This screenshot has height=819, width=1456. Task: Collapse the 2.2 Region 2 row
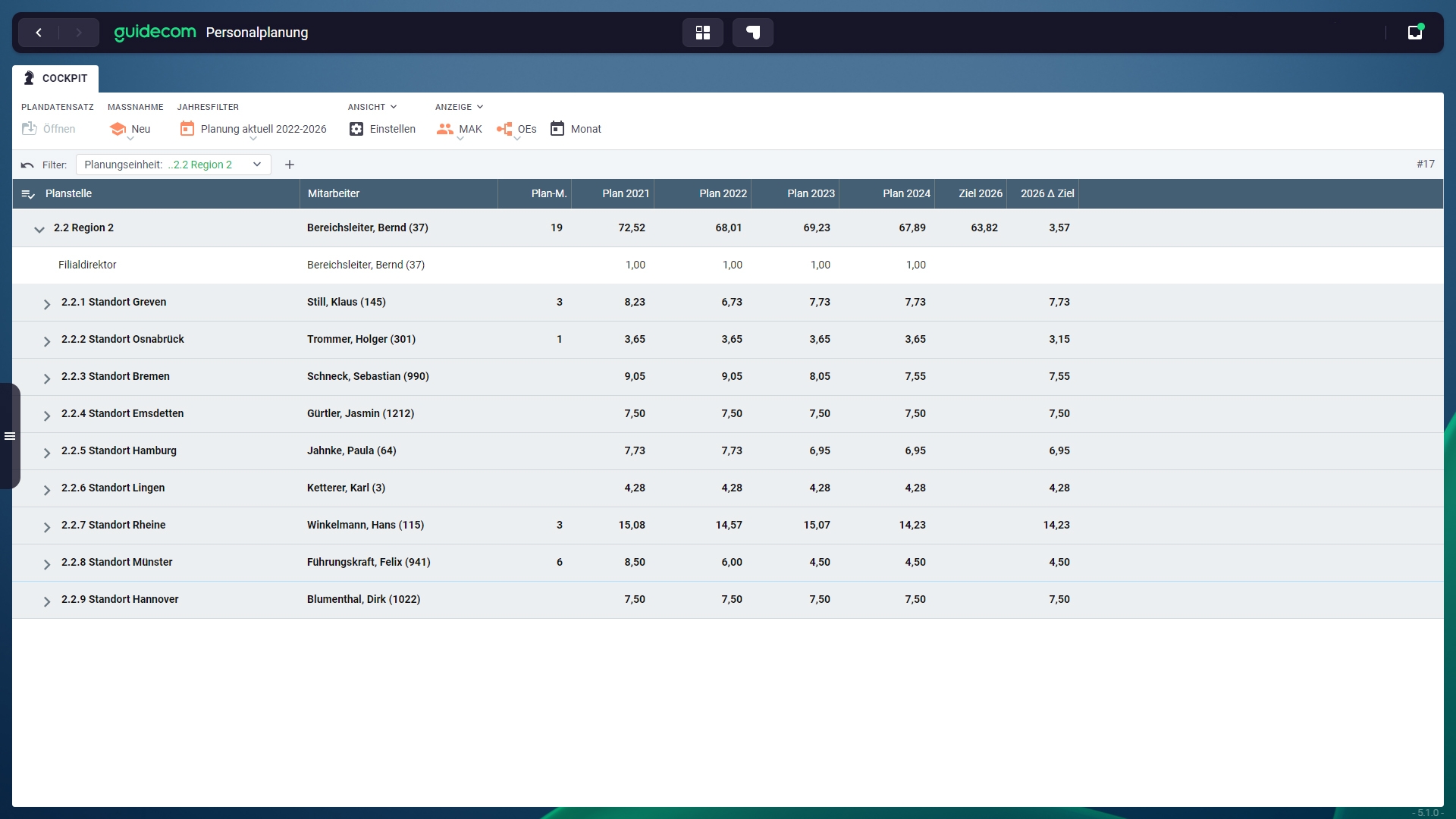pyautogui.click(x=39, y=229)
